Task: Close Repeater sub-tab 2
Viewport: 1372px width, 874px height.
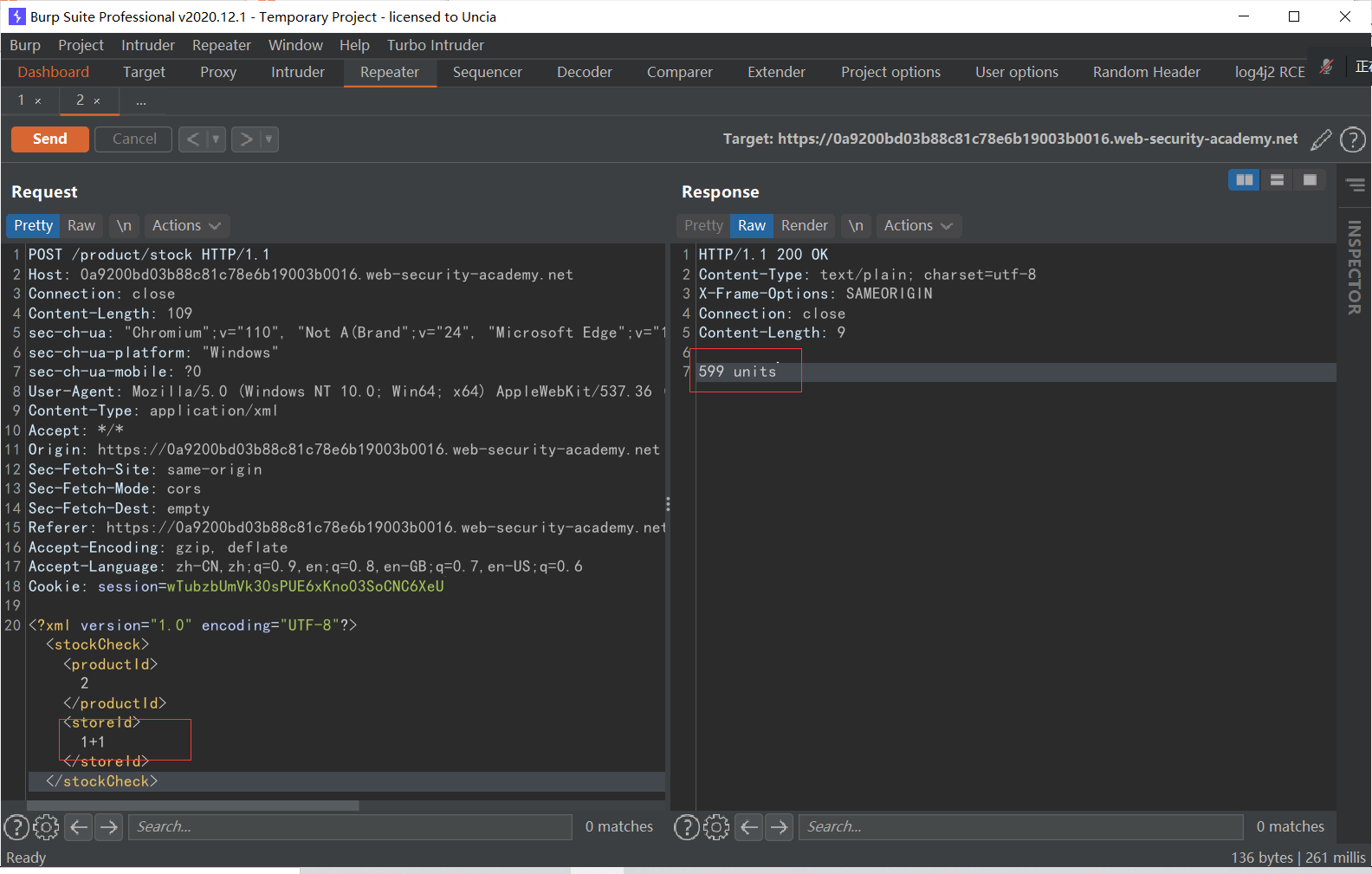Action: click(97, 101)
